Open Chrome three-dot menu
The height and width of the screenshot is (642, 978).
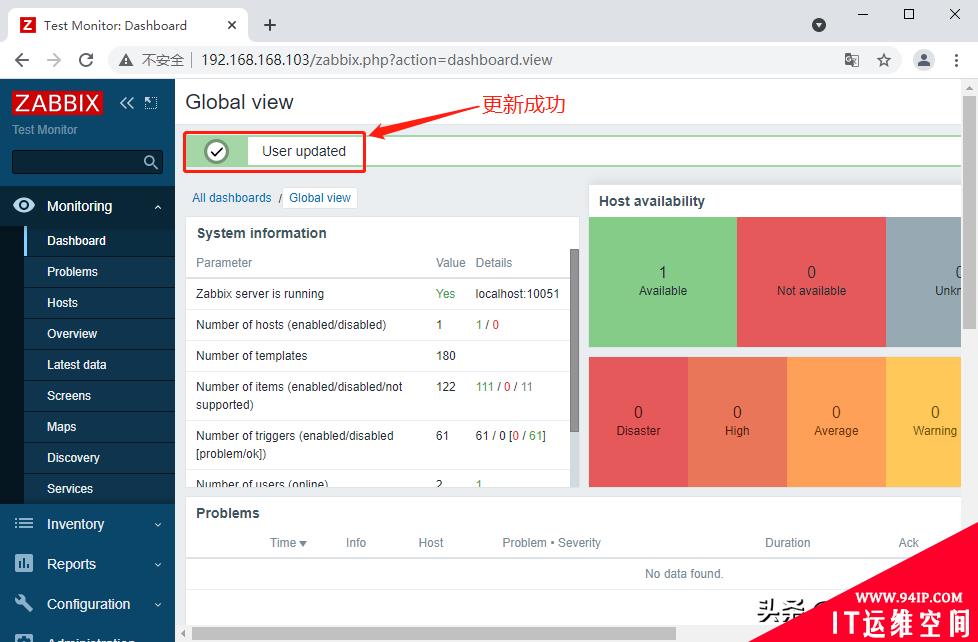956,60
